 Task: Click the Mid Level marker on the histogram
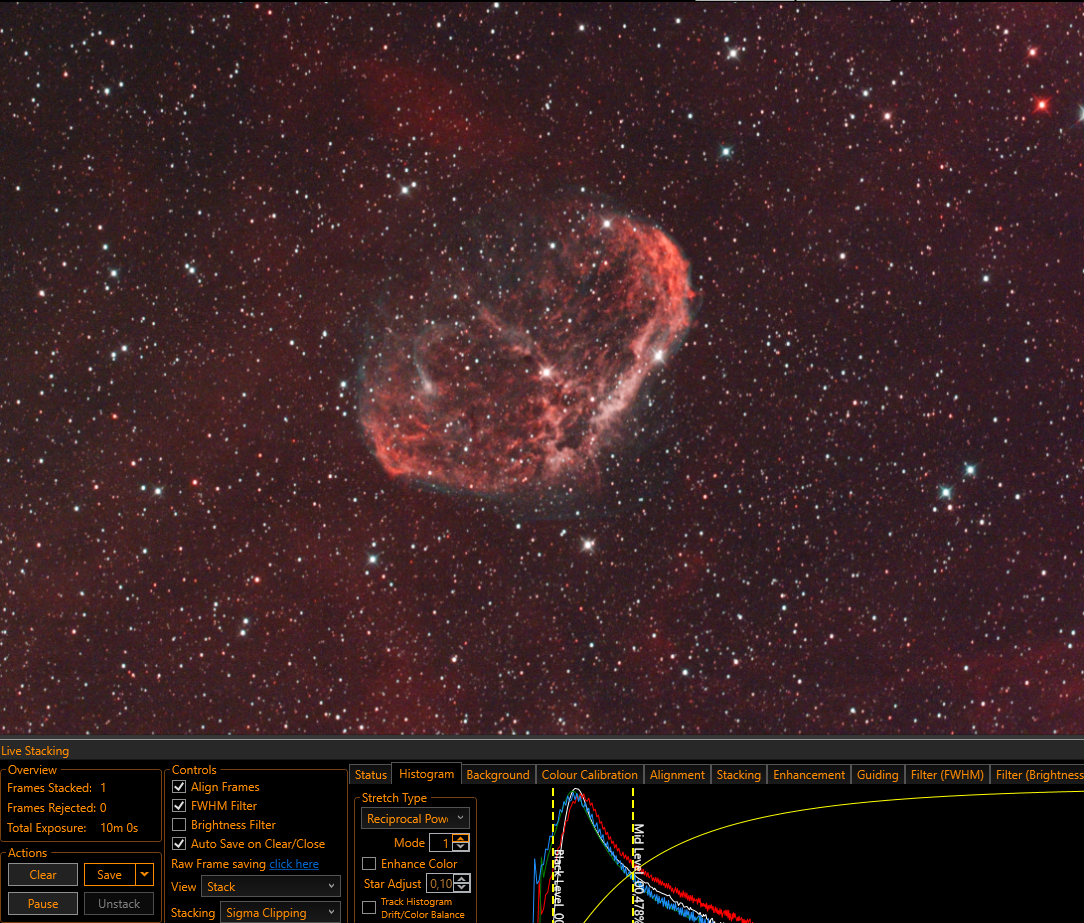click(633, 855)
